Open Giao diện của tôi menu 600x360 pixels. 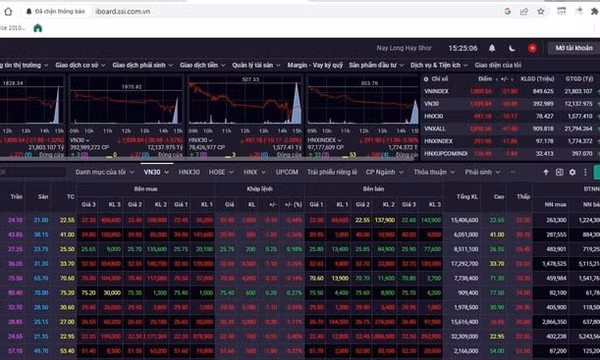[498, 65]
